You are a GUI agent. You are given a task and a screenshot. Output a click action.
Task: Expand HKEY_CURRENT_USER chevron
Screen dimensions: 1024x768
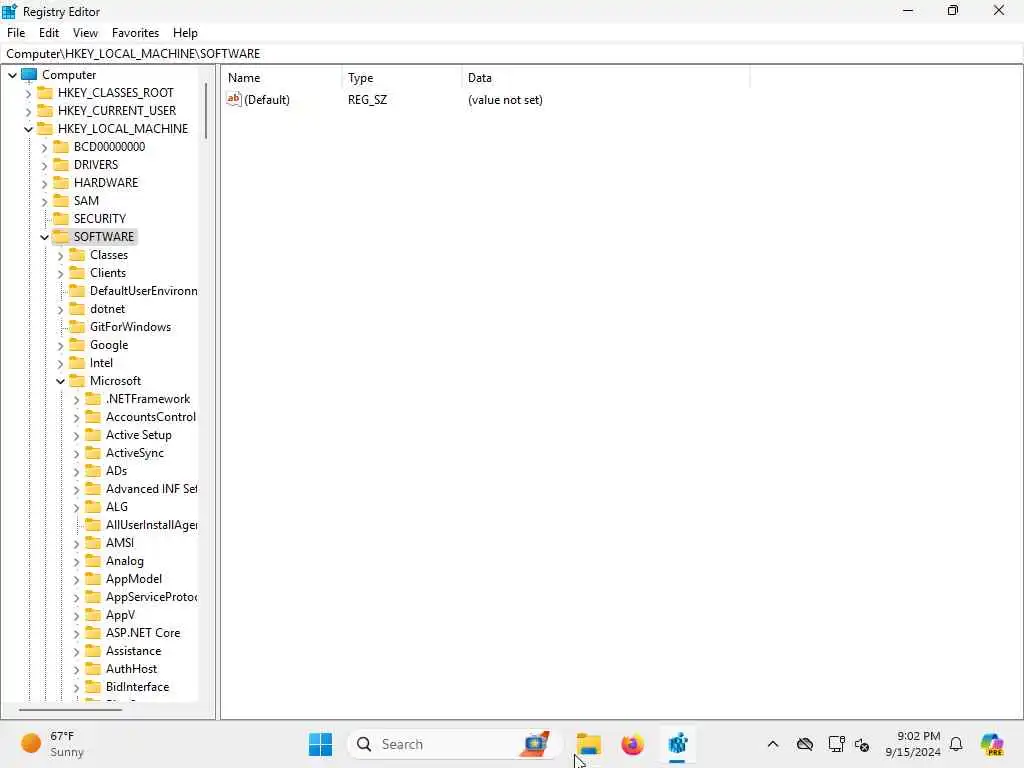(x=28, y=111)
